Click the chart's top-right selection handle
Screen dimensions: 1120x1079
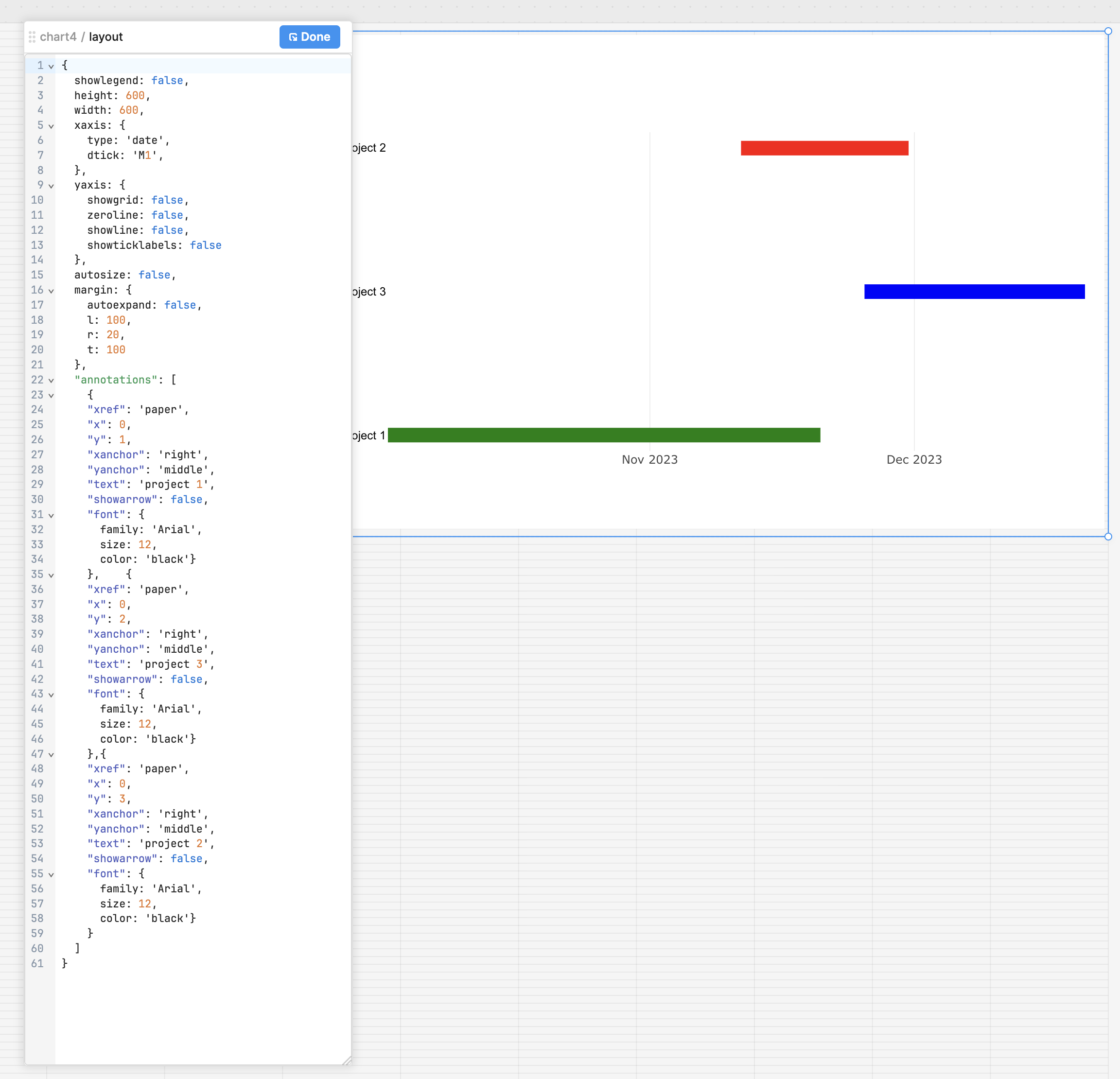coord(1108,32)
